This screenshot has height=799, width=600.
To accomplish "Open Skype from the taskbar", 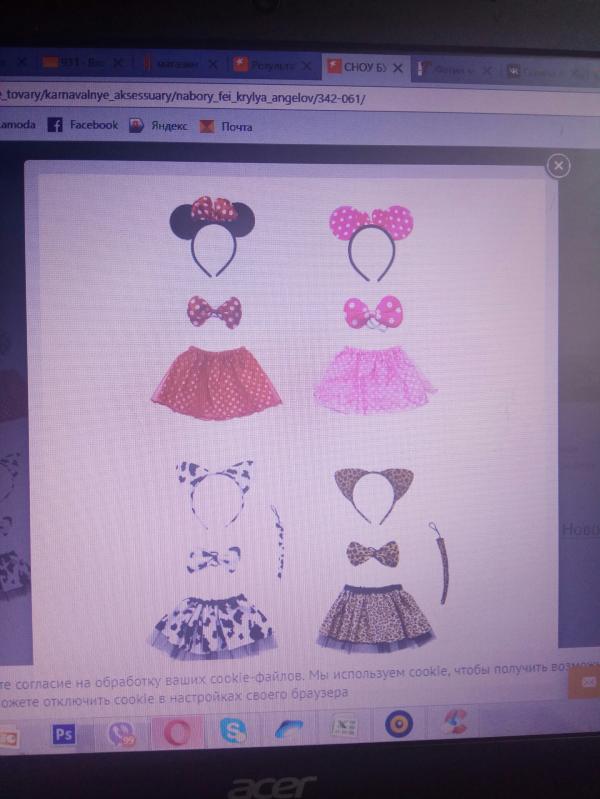I will pyautogui.click(x=233, y=731).
